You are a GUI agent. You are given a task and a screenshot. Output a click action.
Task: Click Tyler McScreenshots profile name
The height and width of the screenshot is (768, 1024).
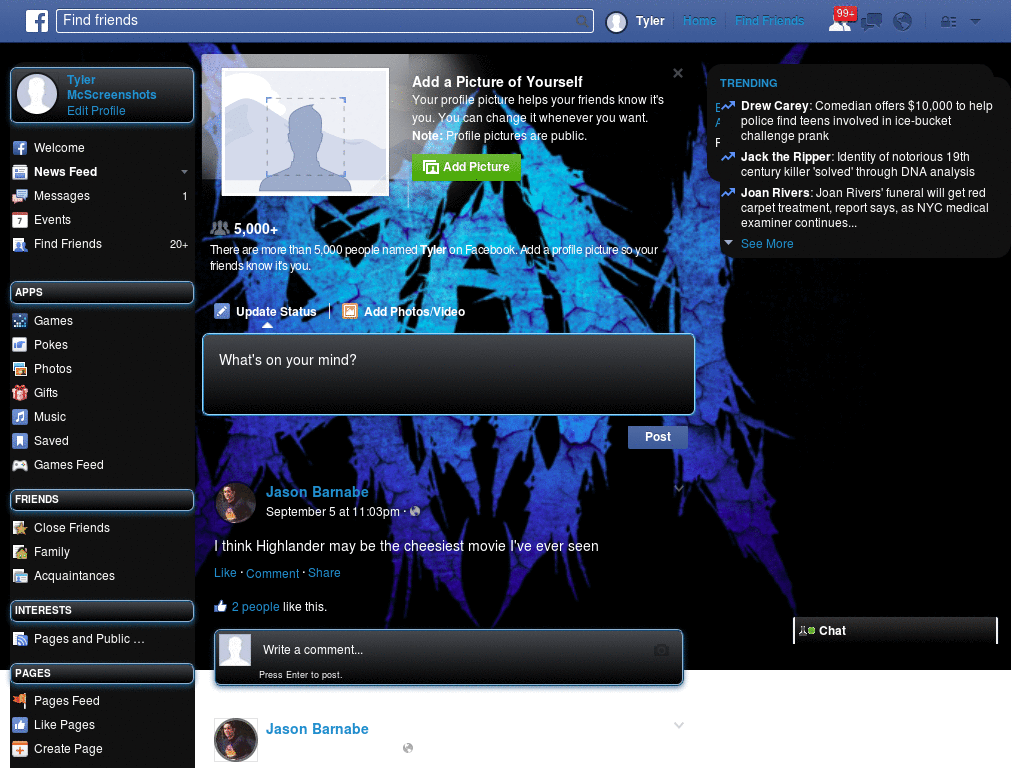(112, 88)
